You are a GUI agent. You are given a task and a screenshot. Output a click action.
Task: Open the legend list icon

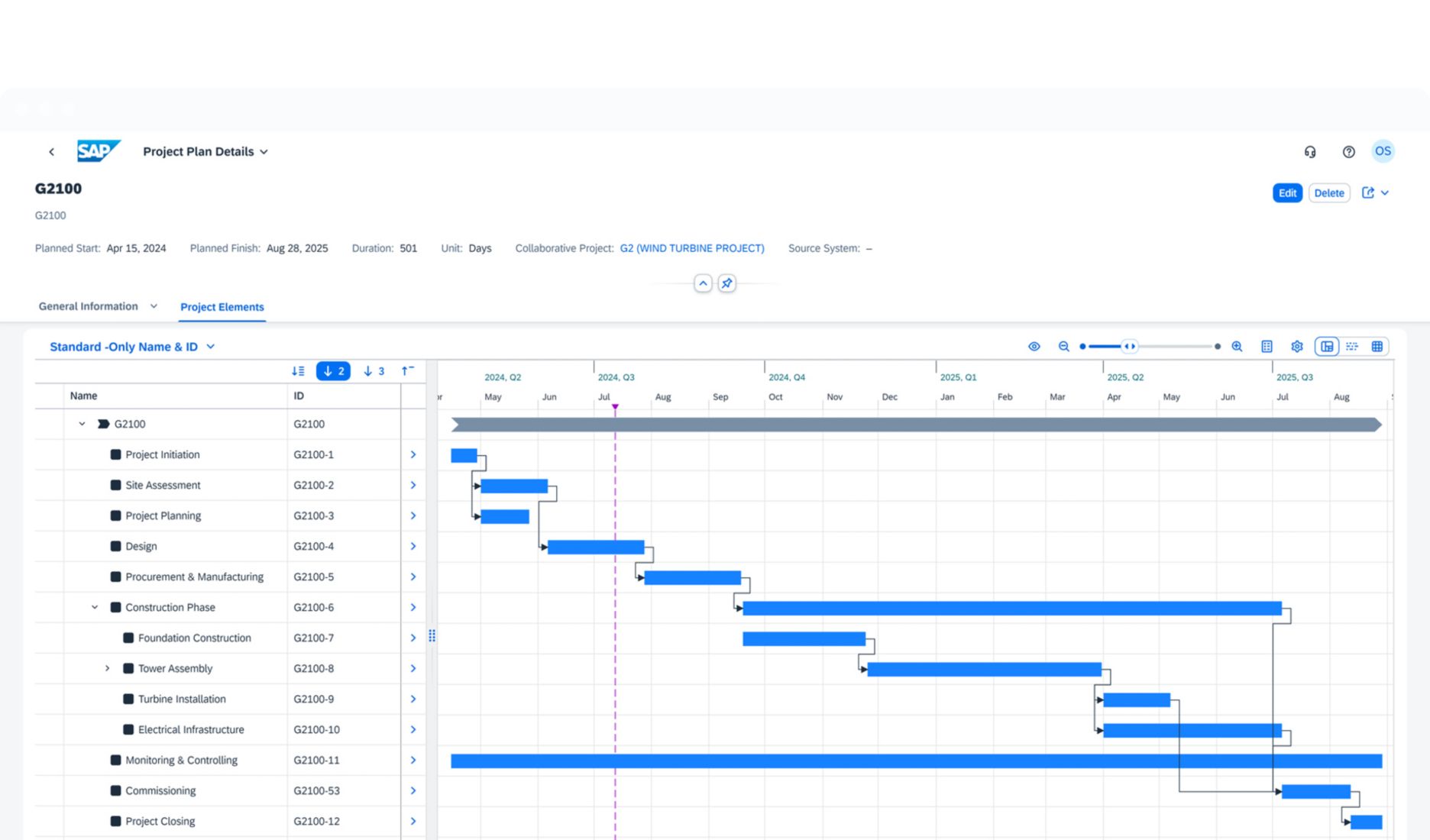(x=1267, y=347)
